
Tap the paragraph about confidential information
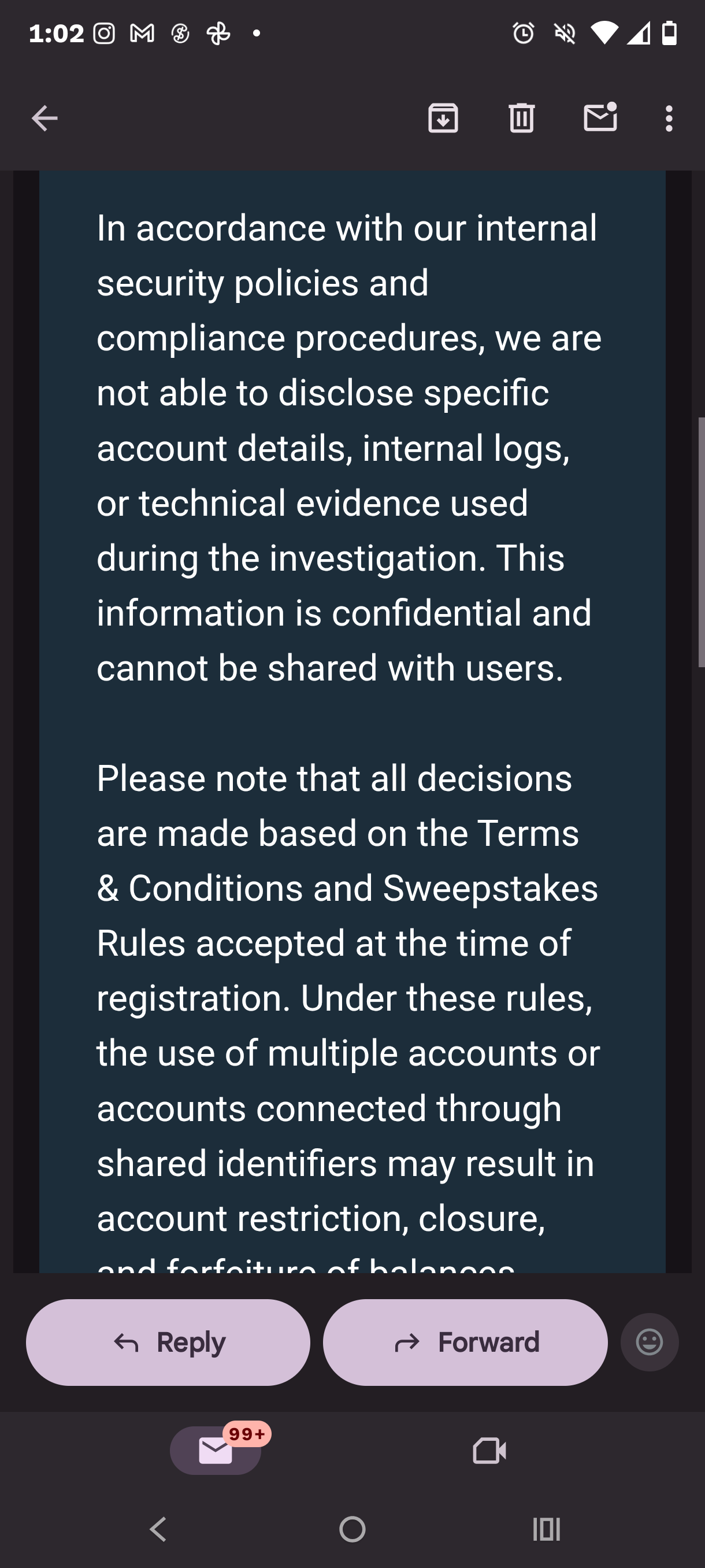[x=347, y=448]
